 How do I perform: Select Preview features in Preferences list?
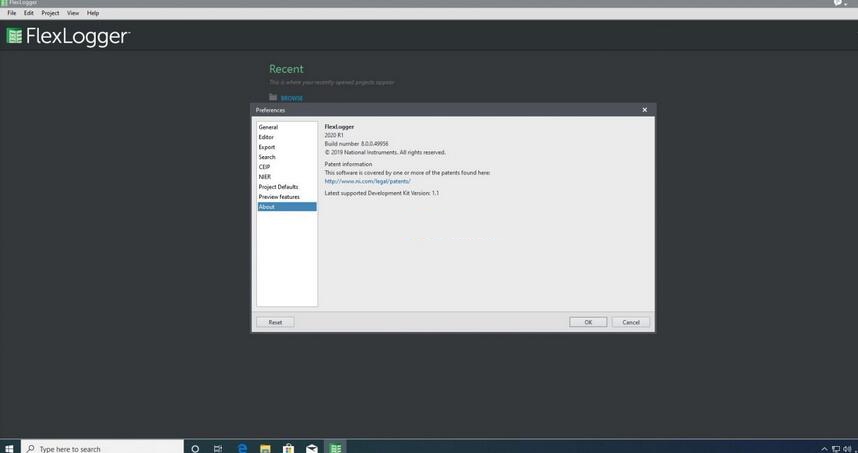[286, 196]
